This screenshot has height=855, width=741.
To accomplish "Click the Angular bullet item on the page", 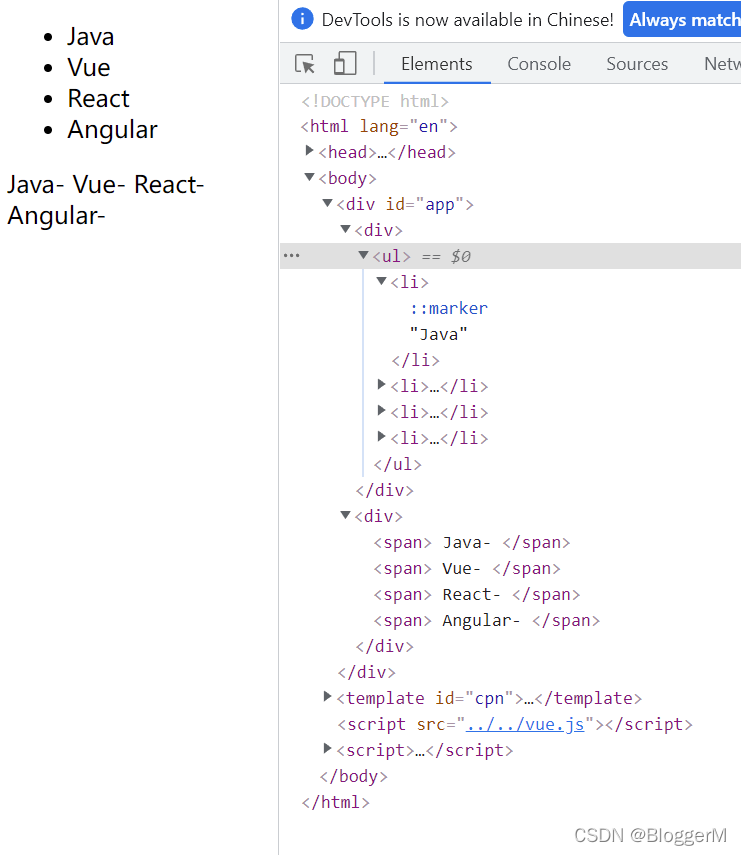I will [x=112, y=130].
